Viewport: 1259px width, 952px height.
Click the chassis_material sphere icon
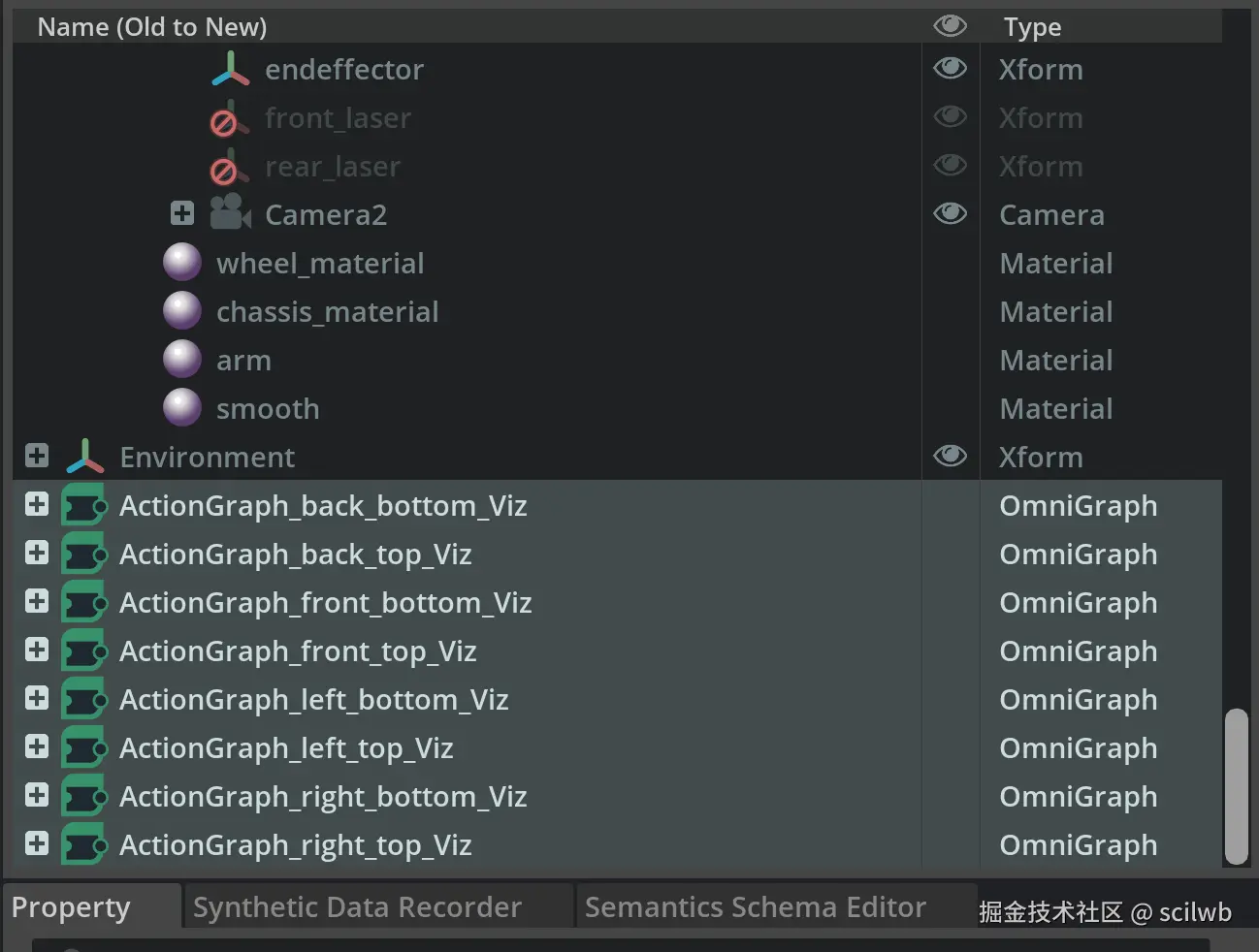coord(182,311)
